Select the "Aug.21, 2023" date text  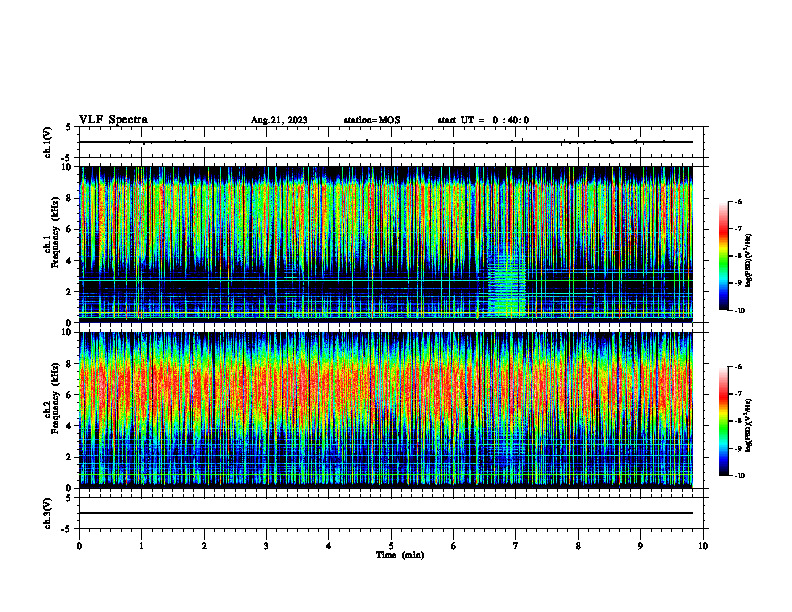(279, 120)
